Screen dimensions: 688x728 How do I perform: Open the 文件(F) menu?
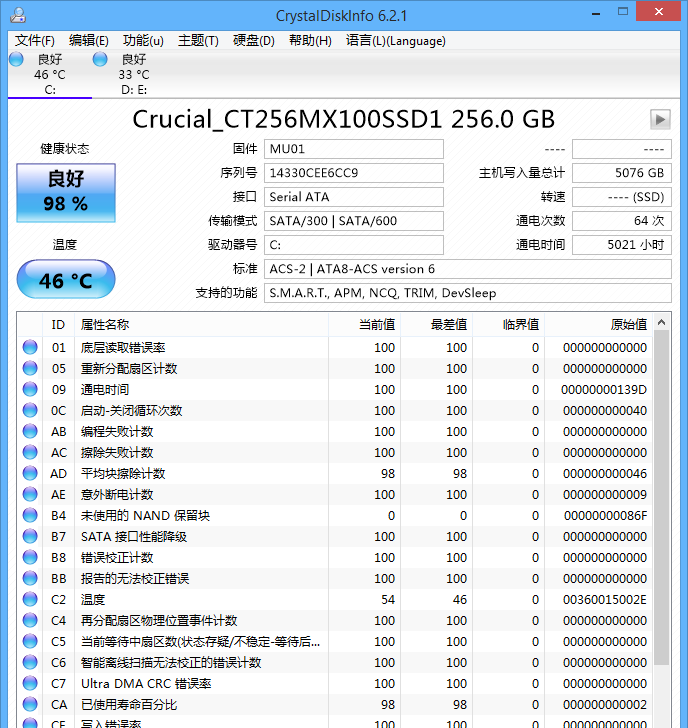(x=35, y=41)
